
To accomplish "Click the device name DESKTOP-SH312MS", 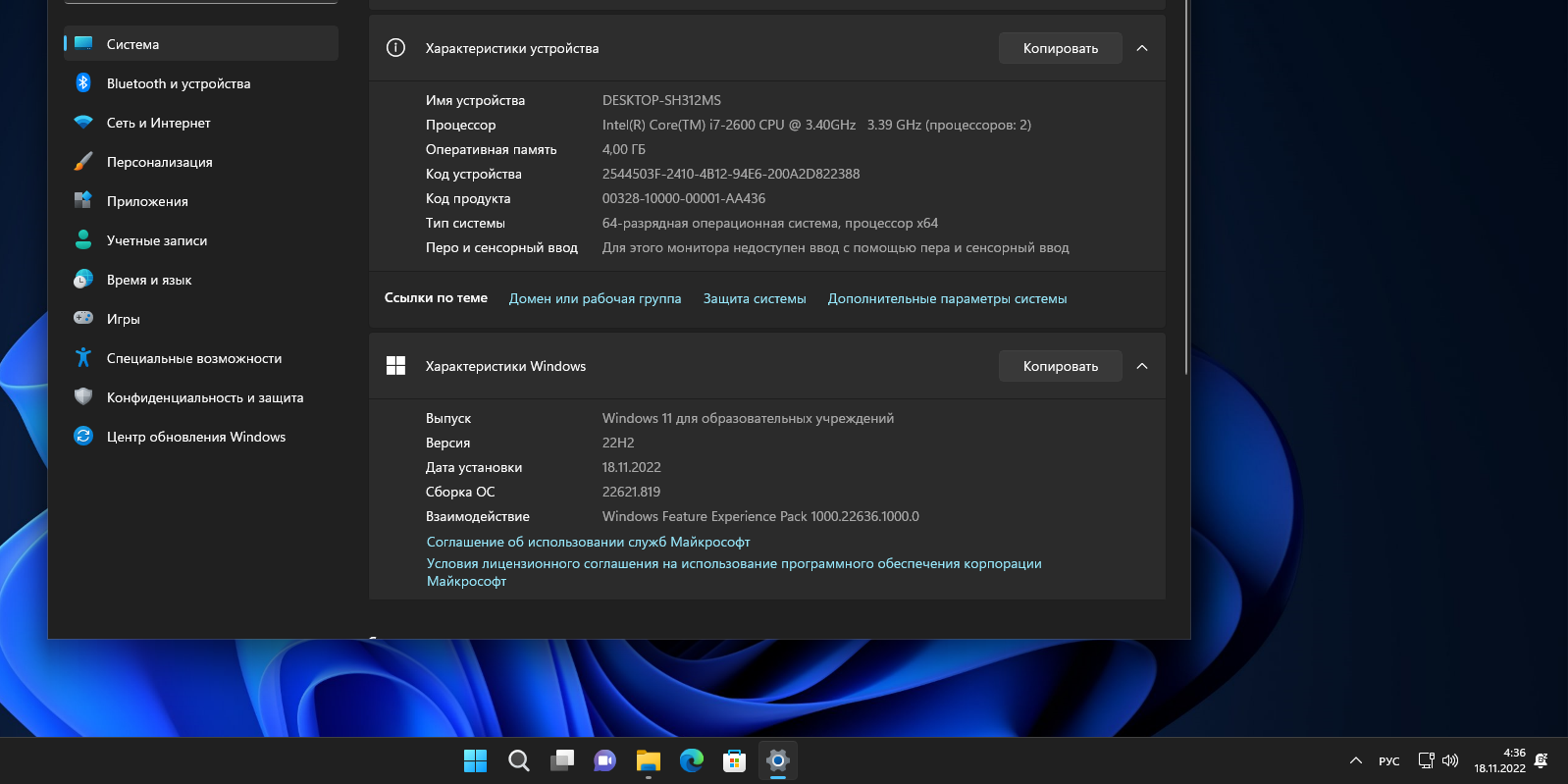I will [661, 100].
